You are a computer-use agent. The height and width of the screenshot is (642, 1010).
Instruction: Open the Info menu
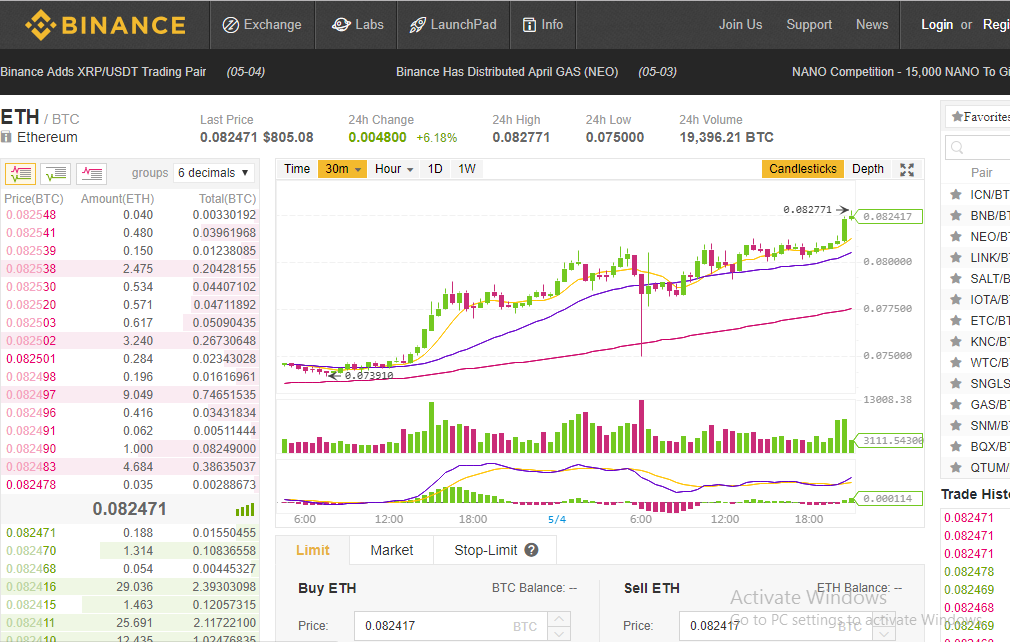543,25
